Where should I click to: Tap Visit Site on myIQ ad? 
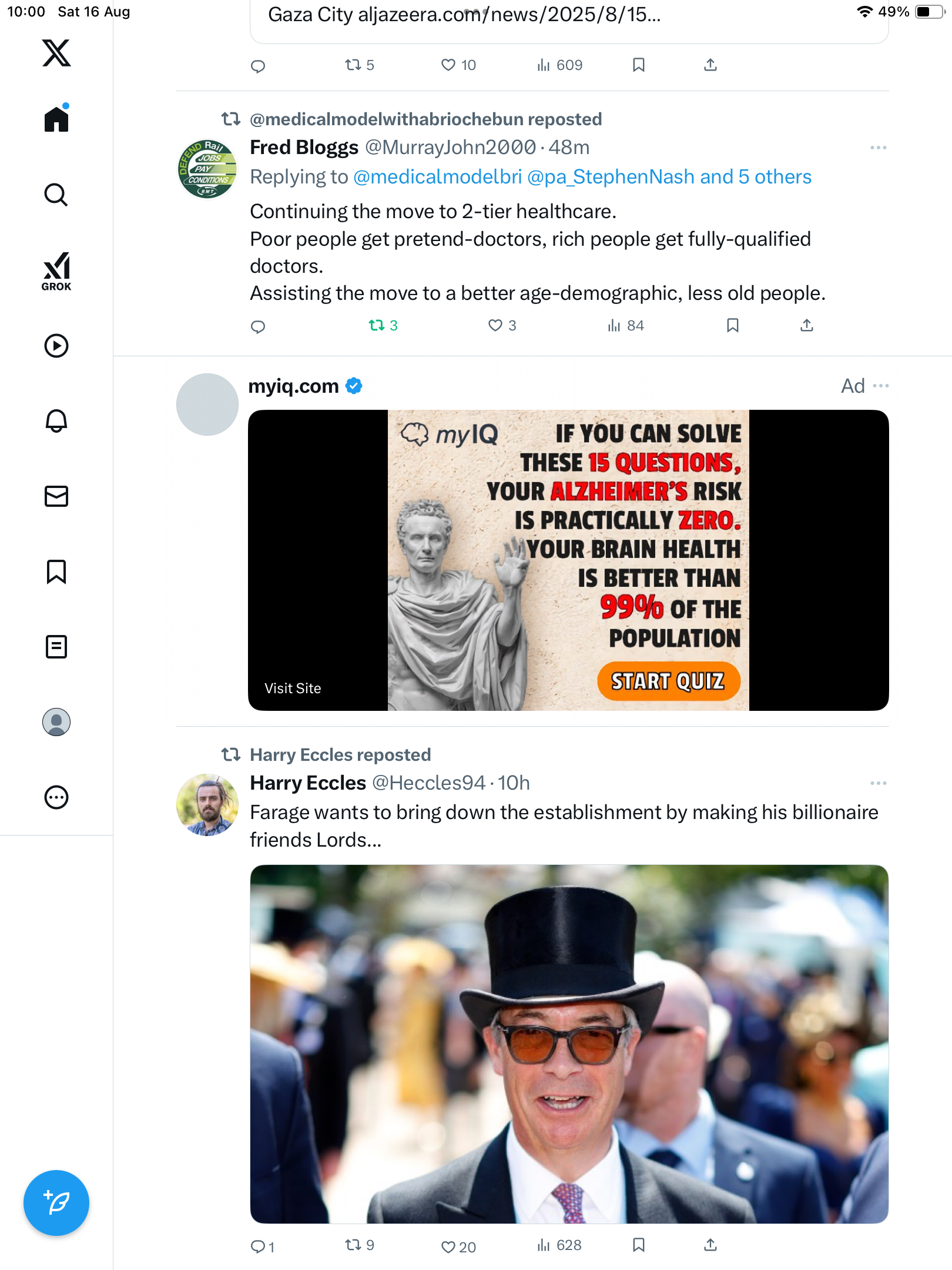tap(293, 689)
